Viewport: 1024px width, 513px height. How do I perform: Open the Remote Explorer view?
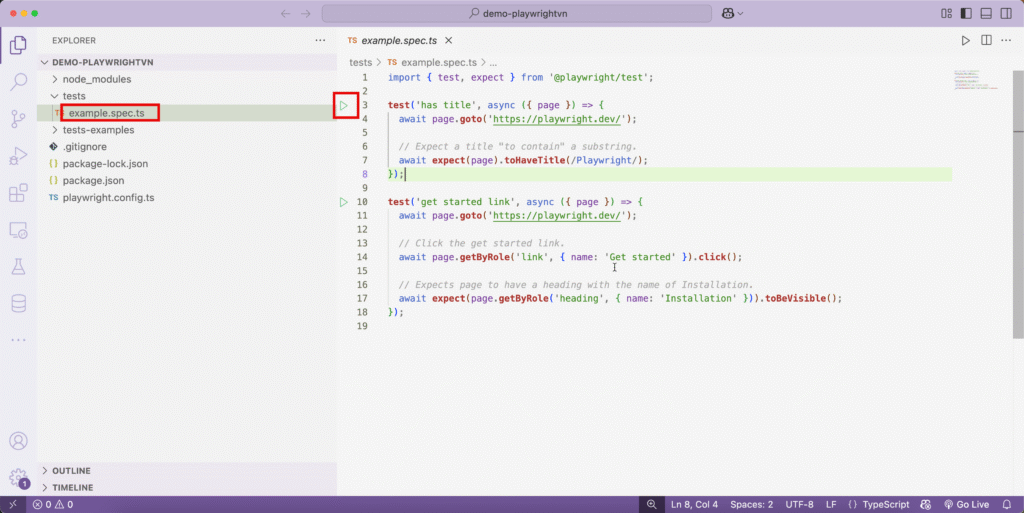(18, 230)
